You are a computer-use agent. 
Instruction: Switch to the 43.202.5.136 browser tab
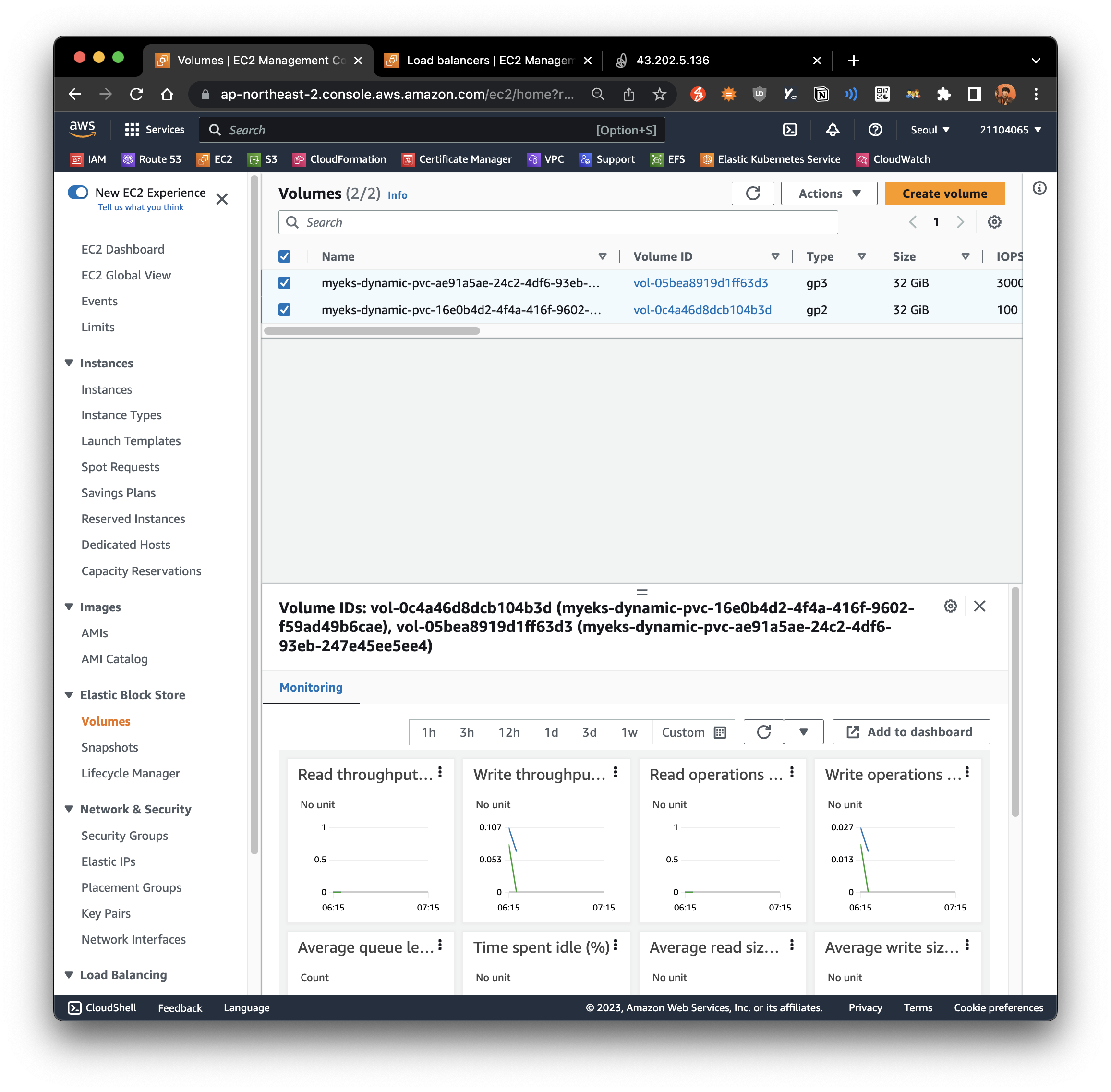(x=717, y=60)
